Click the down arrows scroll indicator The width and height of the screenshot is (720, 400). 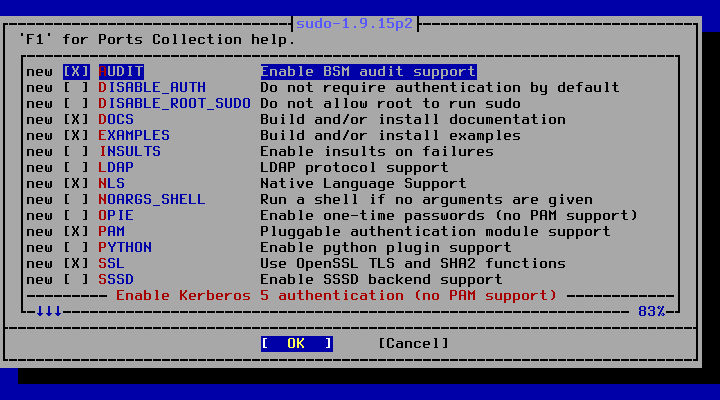[x=49, y=312]
